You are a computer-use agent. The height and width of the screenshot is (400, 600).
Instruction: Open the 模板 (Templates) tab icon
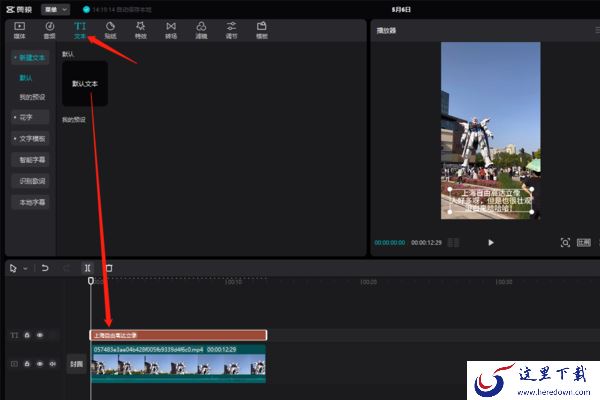tap(262, 26)
